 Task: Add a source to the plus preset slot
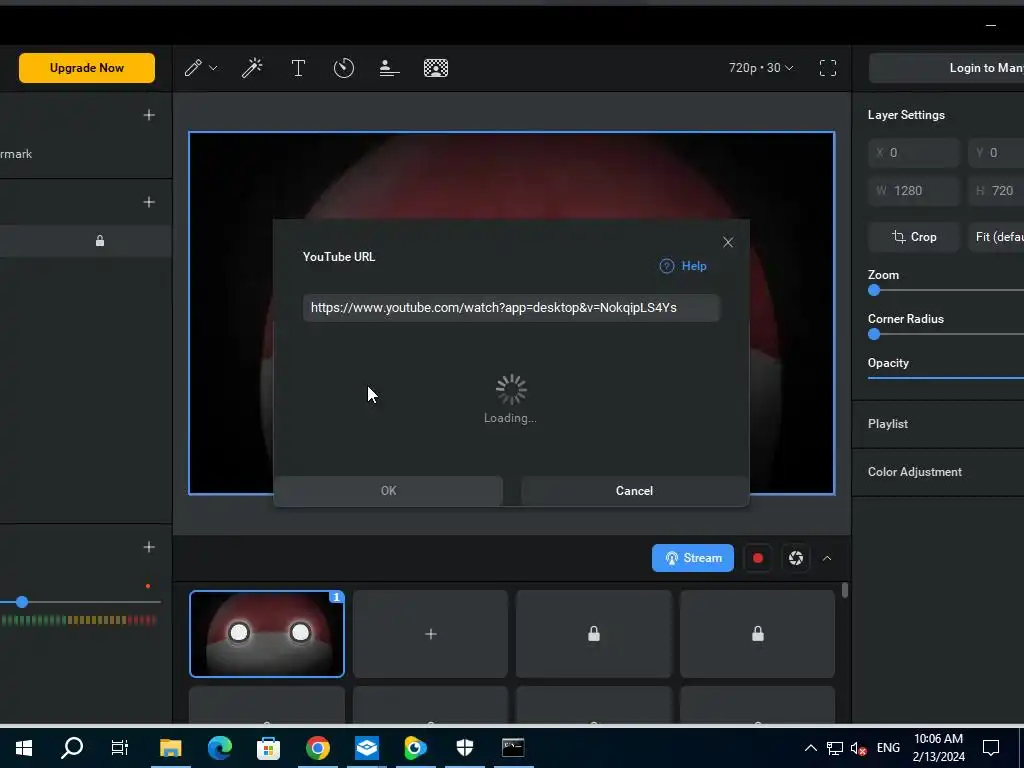(x=430, y=634)
